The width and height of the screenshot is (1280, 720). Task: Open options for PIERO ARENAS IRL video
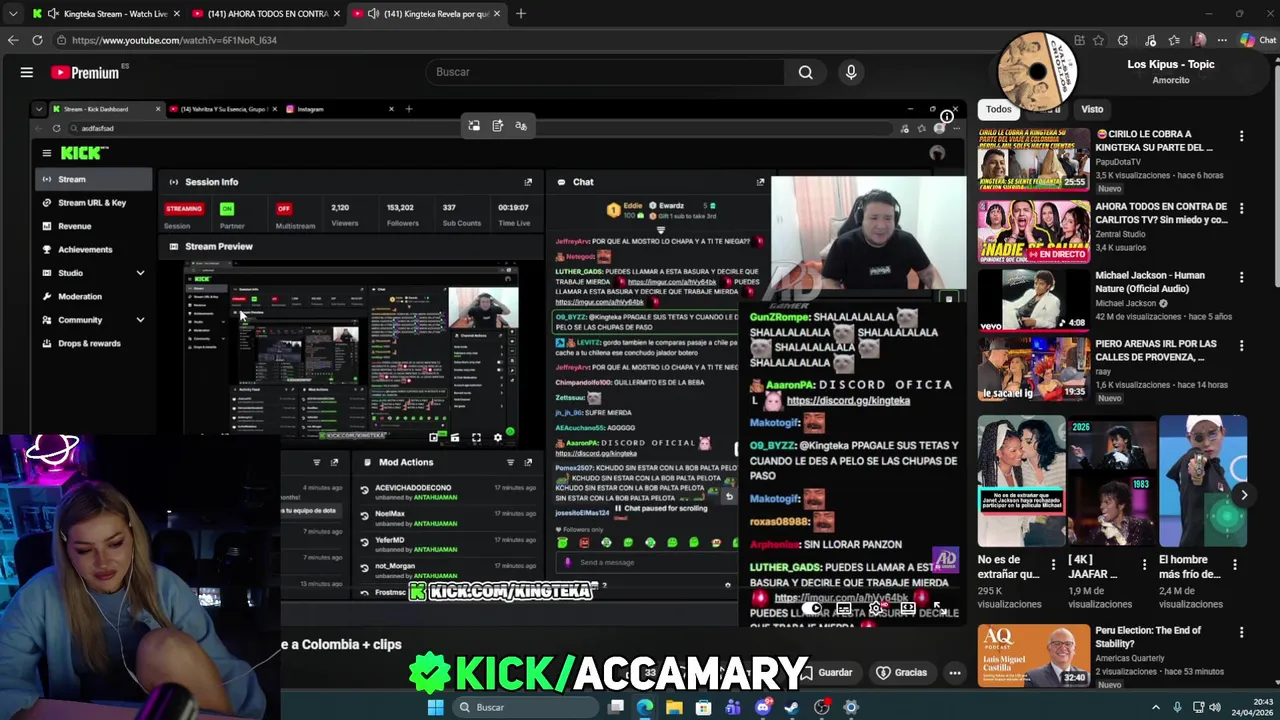(1241, 346)
